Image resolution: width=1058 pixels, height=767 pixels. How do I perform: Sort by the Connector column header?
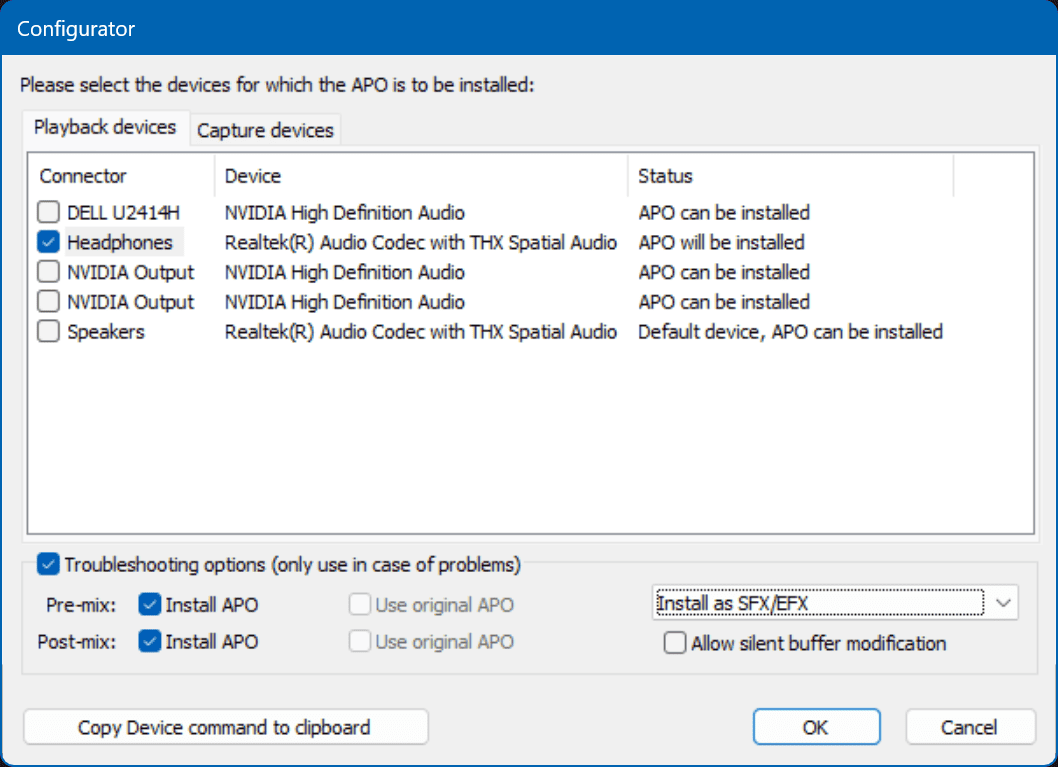(x=122, y=176)
